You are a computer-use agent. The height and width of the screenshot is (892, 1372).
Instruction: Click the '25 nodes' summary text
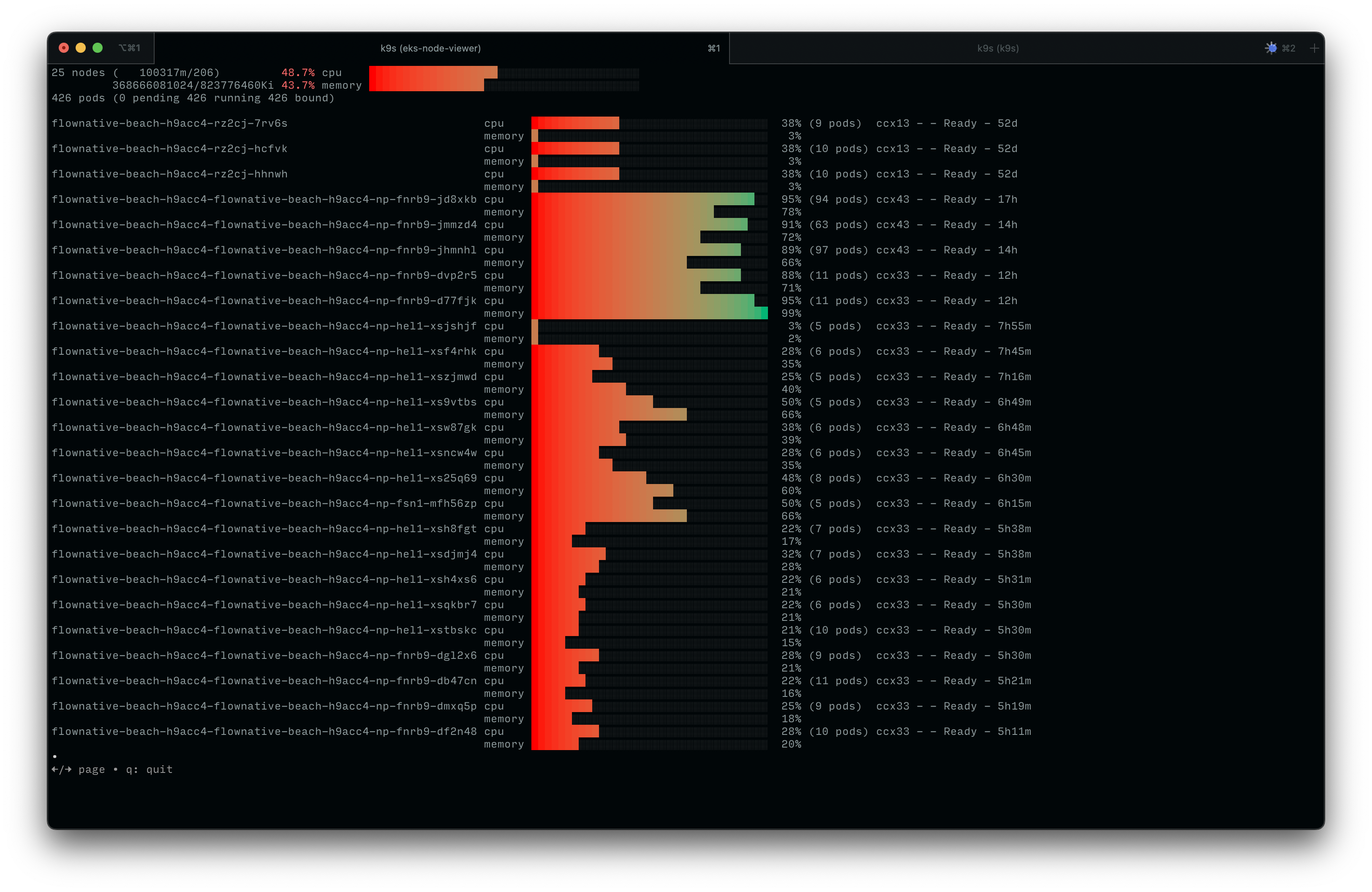click(x=79, y=73)
